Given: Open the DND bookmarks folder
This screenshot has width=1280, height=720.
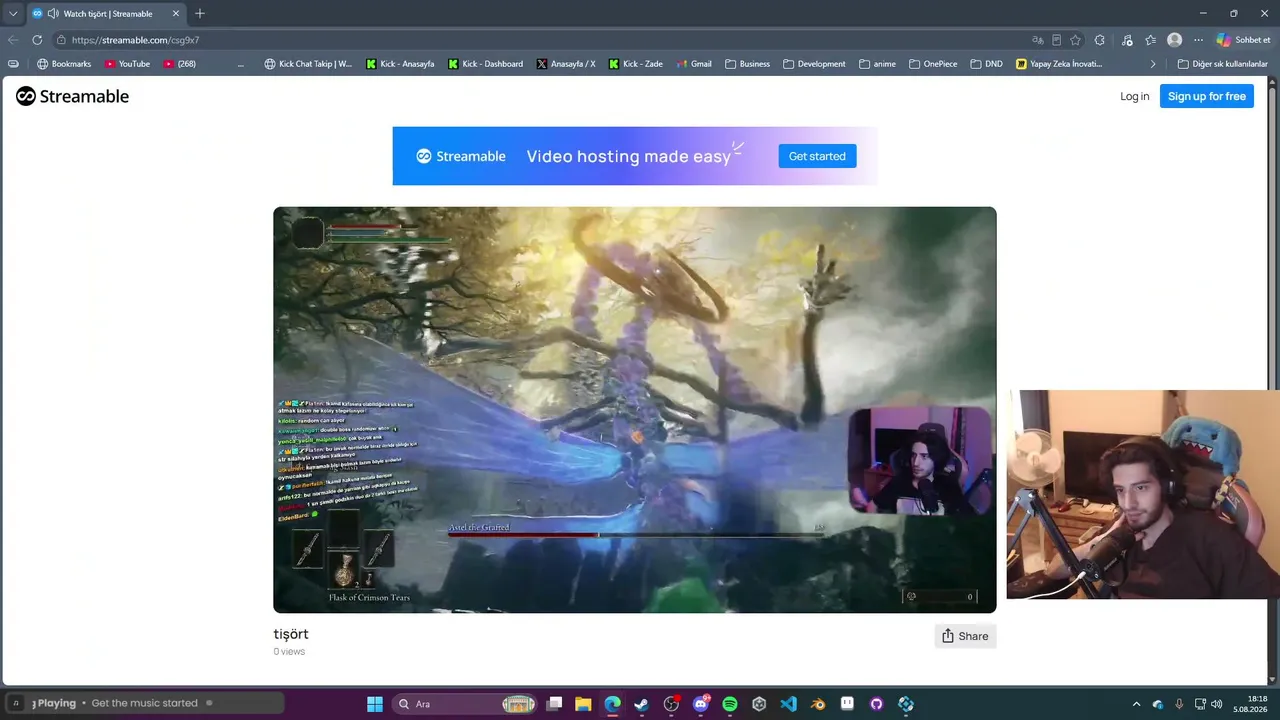Looking at the screenshot, I should 986,64.
